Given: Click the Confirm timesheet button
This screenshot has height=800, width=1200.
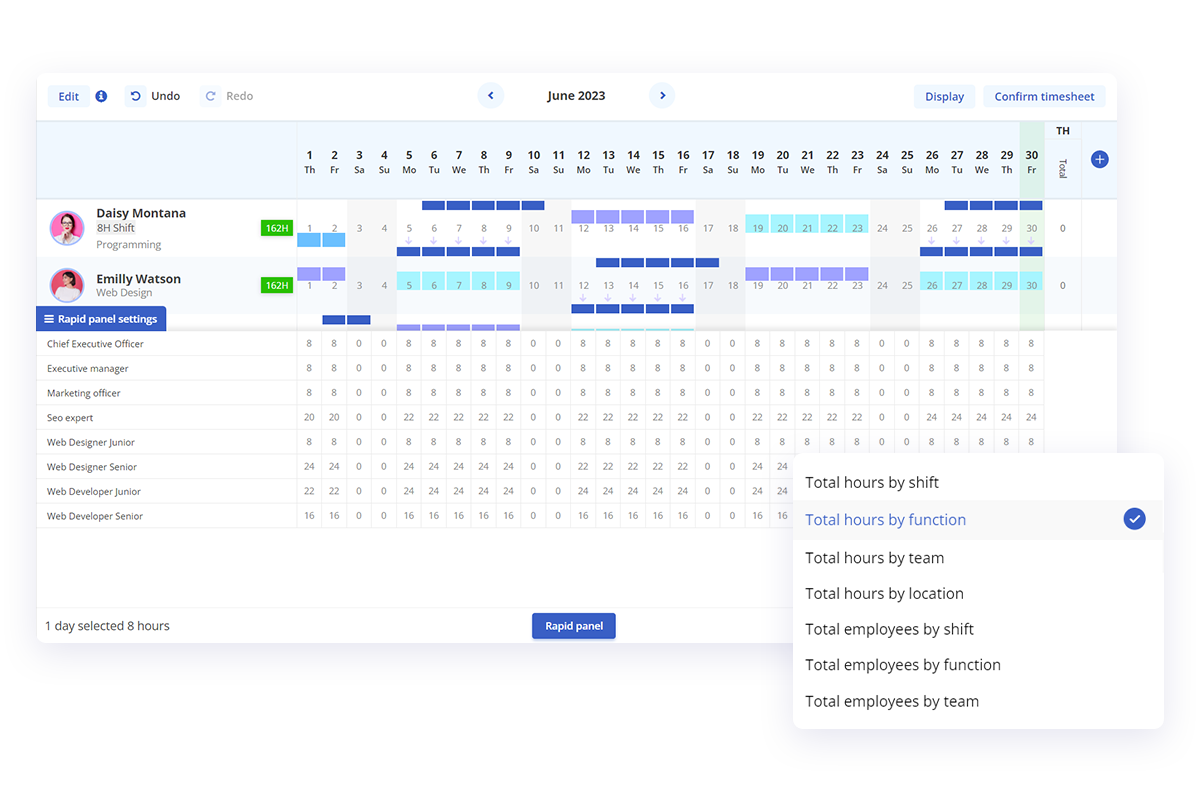Looking at the screenshot, I should (x=1044, y=97).
